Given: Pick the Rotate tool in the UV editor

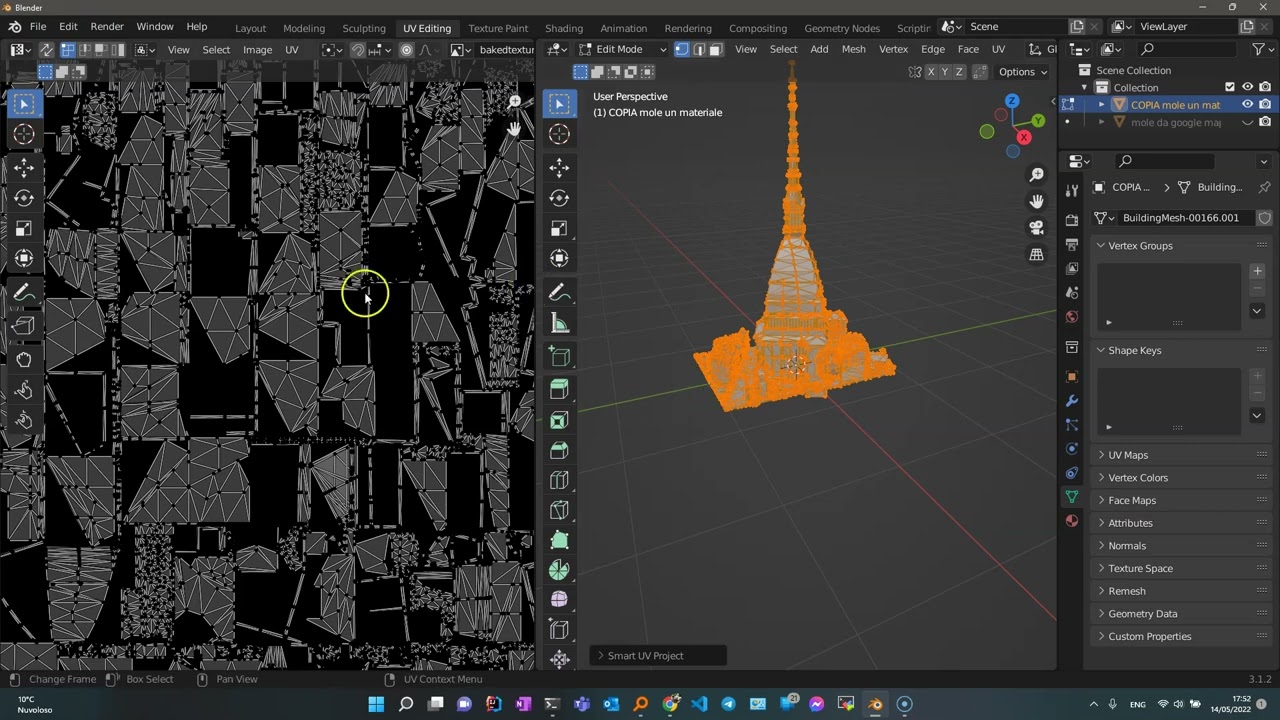Looking at the screenshot, I should 24,198.
